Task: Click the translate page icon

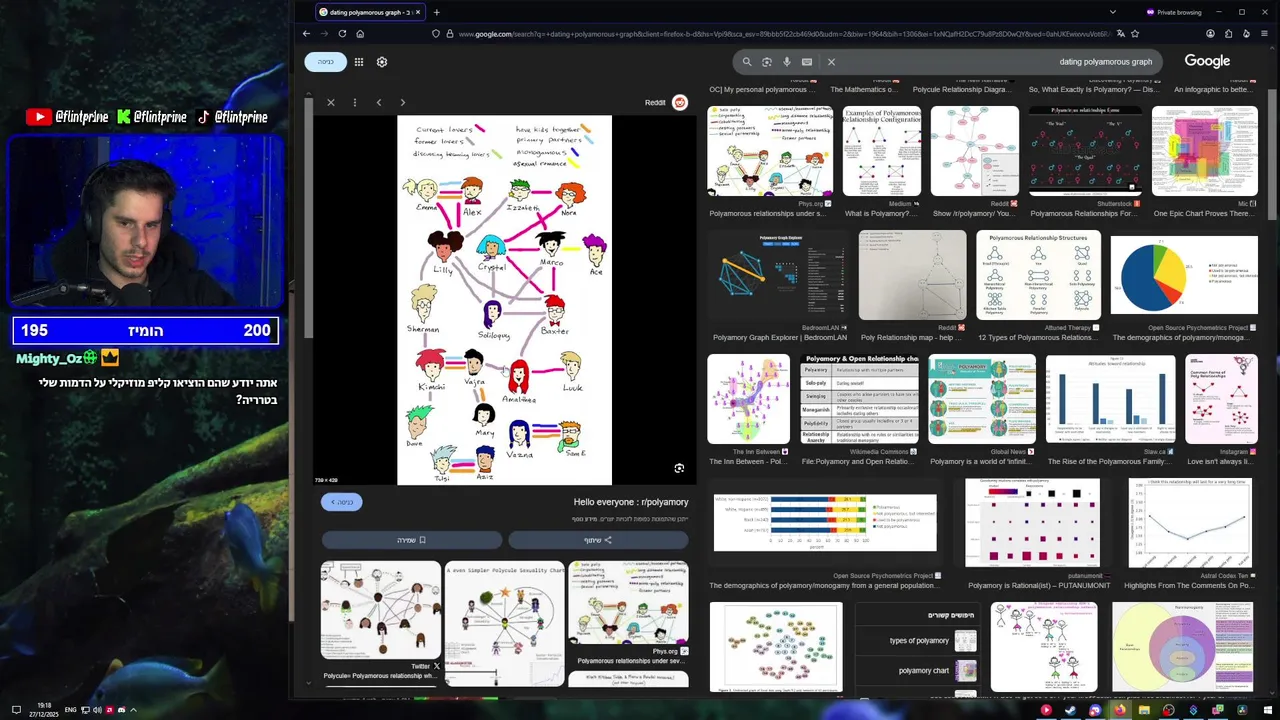Action: [1120, 33]
